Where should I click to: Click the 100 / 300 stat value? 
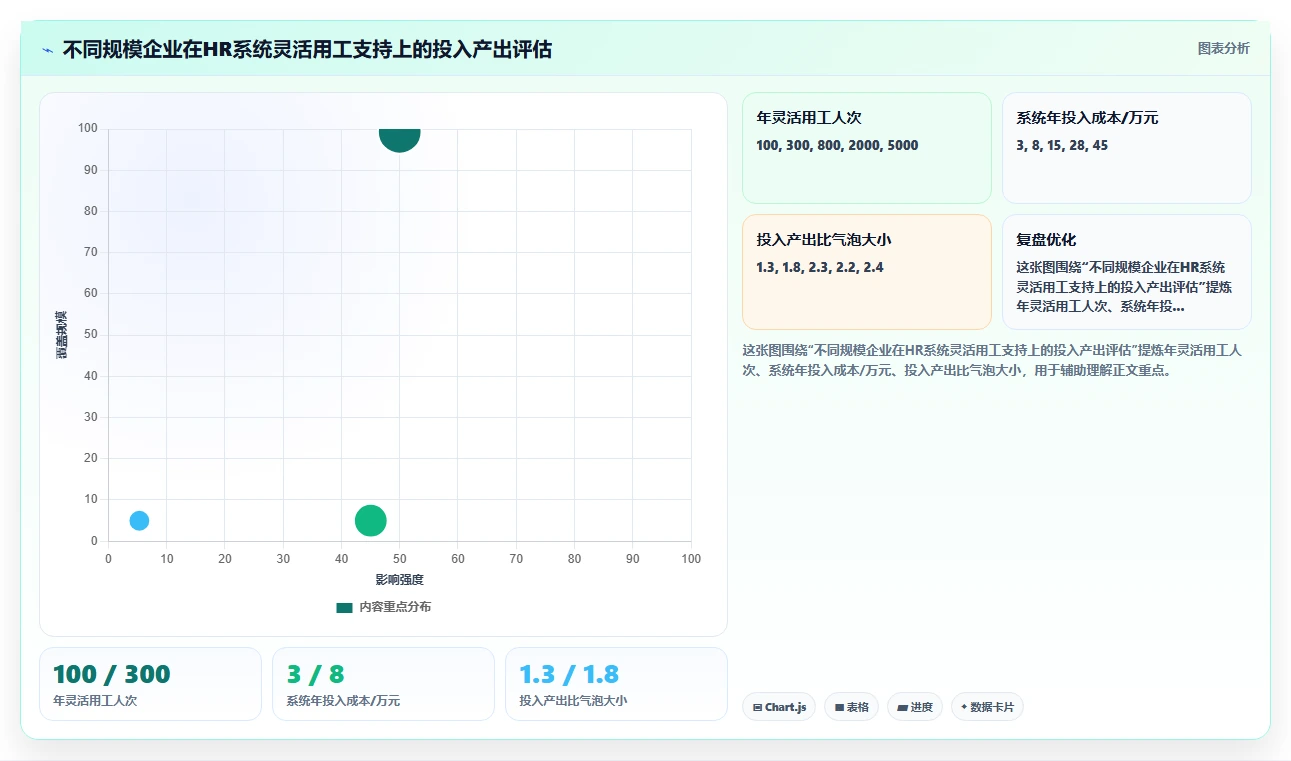click(112, 674)
